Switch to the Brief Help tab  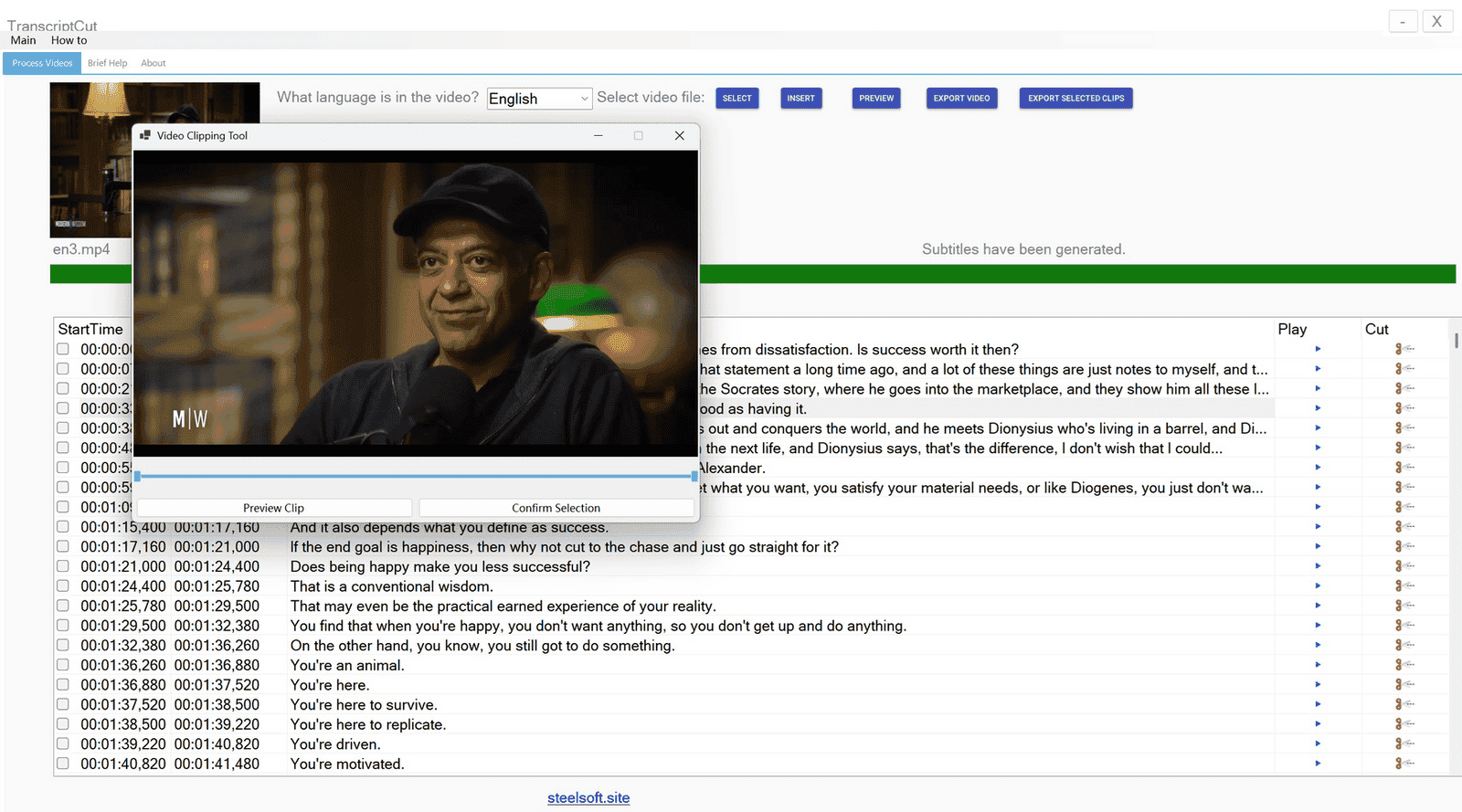pyautogui.click(x=107, y=63)
